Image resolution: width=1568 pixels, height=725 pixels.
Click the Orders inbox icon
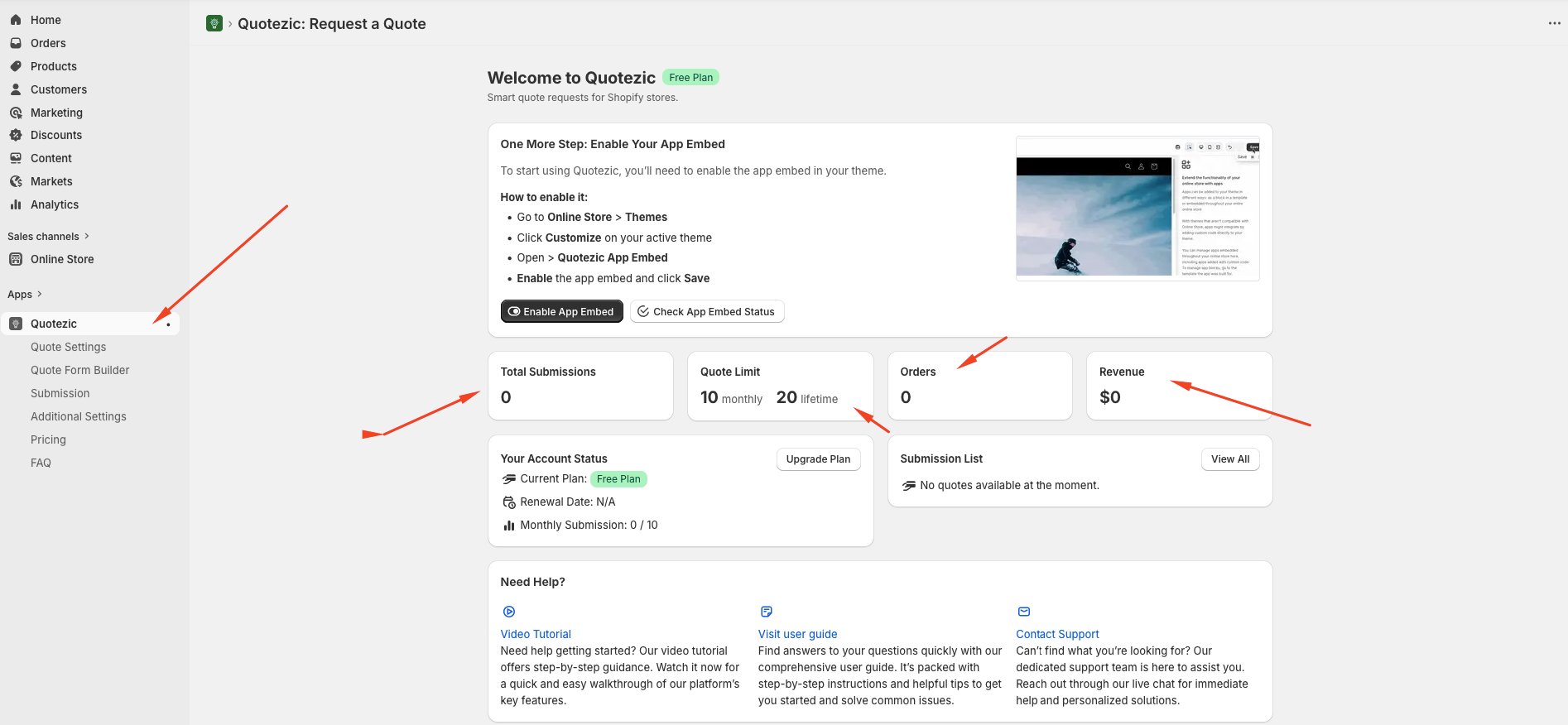[16, 43]
